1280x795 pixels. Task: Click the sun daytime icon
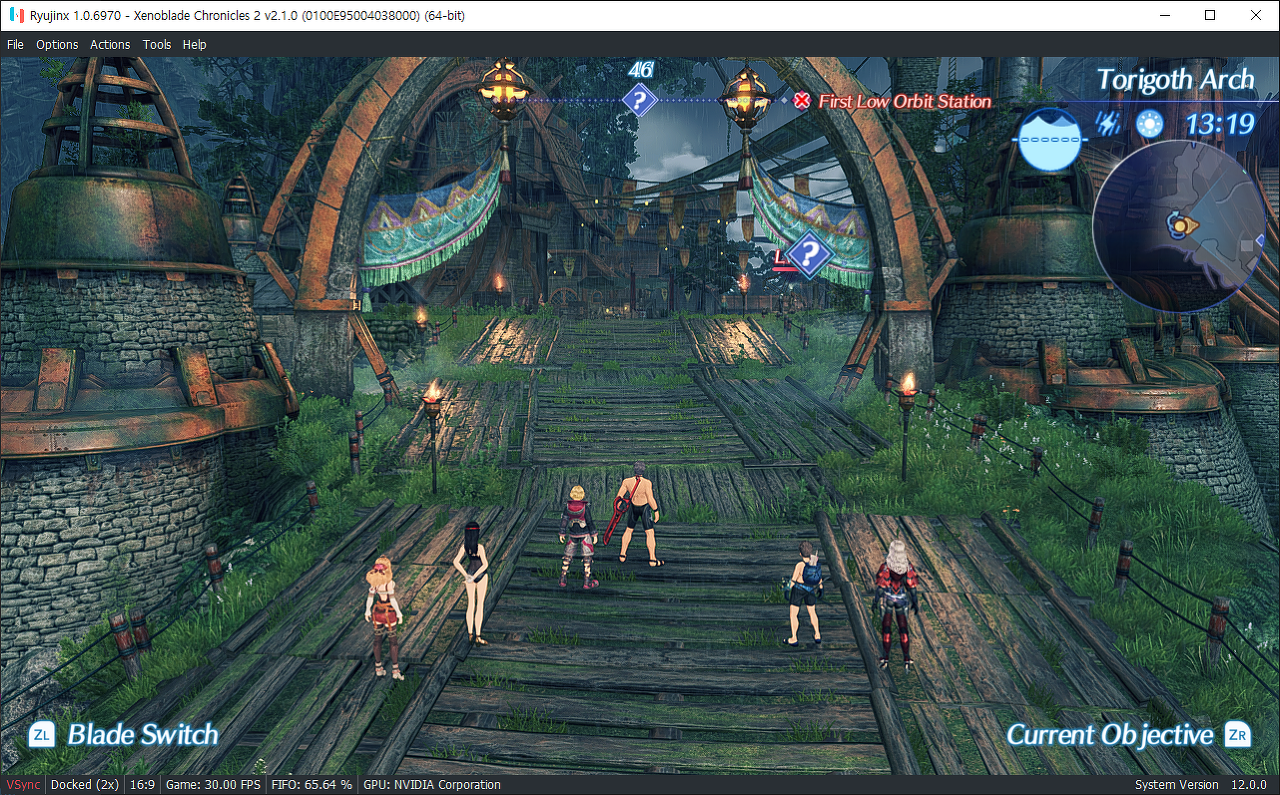click(x=1150, y=124)
